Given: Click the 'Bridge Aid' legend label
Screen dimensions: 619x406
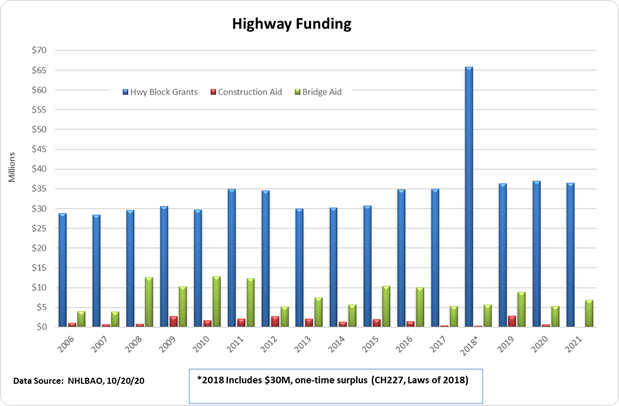Looking at the screenshot, I should (322, 92).
